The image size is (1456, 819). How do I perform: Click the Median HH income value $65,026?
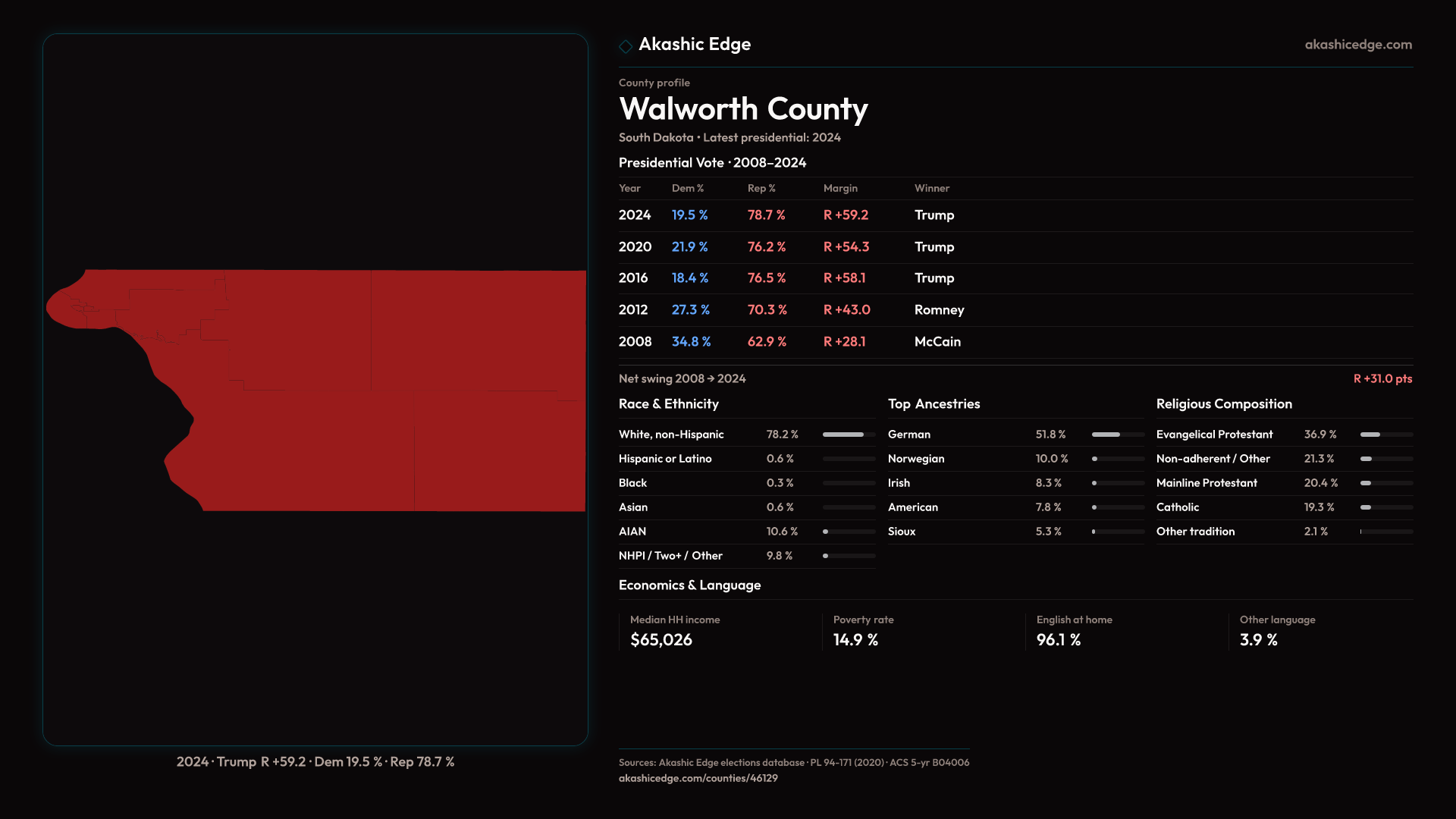[x=661, y=640]
